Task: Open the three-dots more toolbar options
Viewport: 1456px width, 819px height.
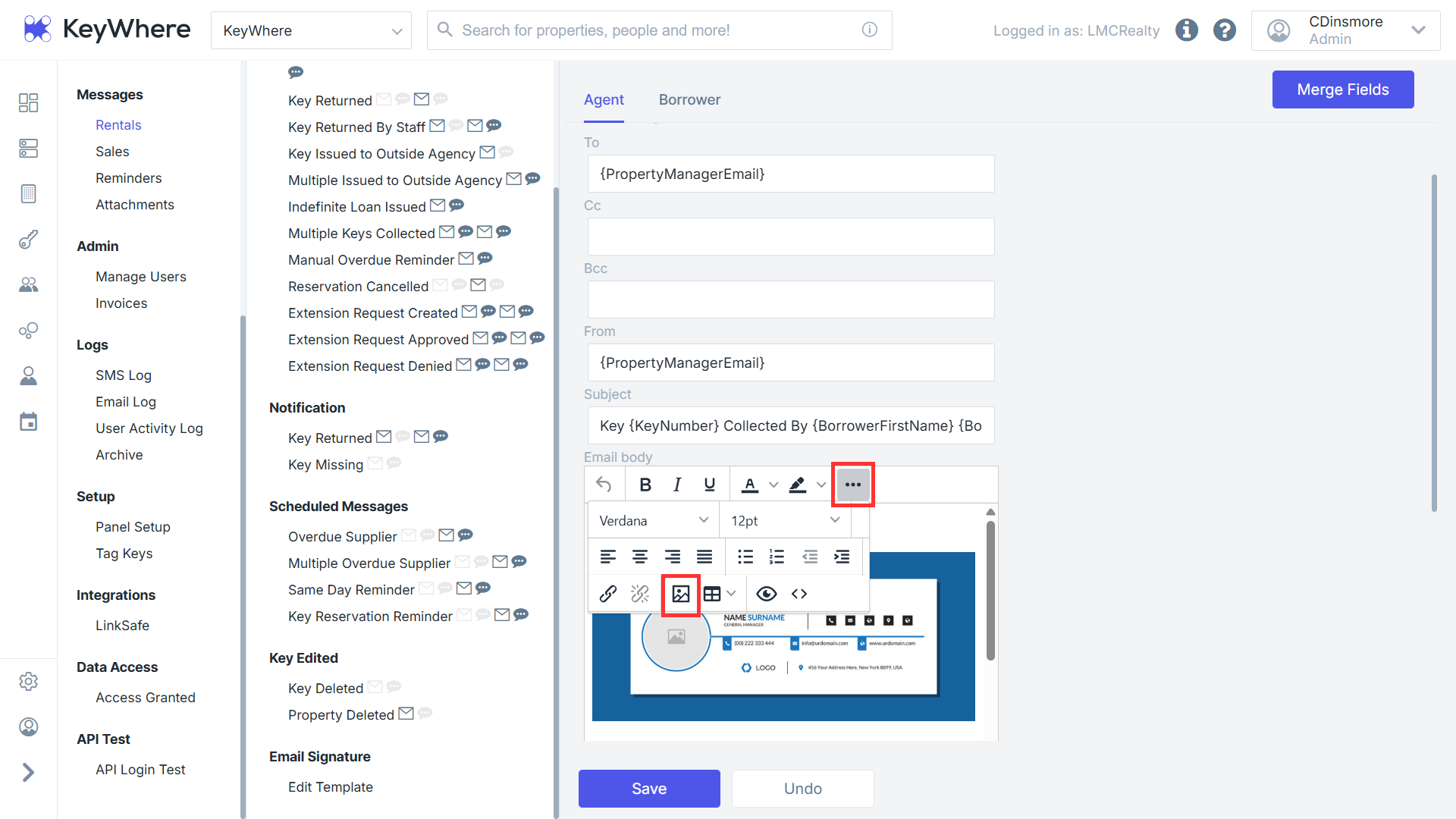Action: (852, 484)
